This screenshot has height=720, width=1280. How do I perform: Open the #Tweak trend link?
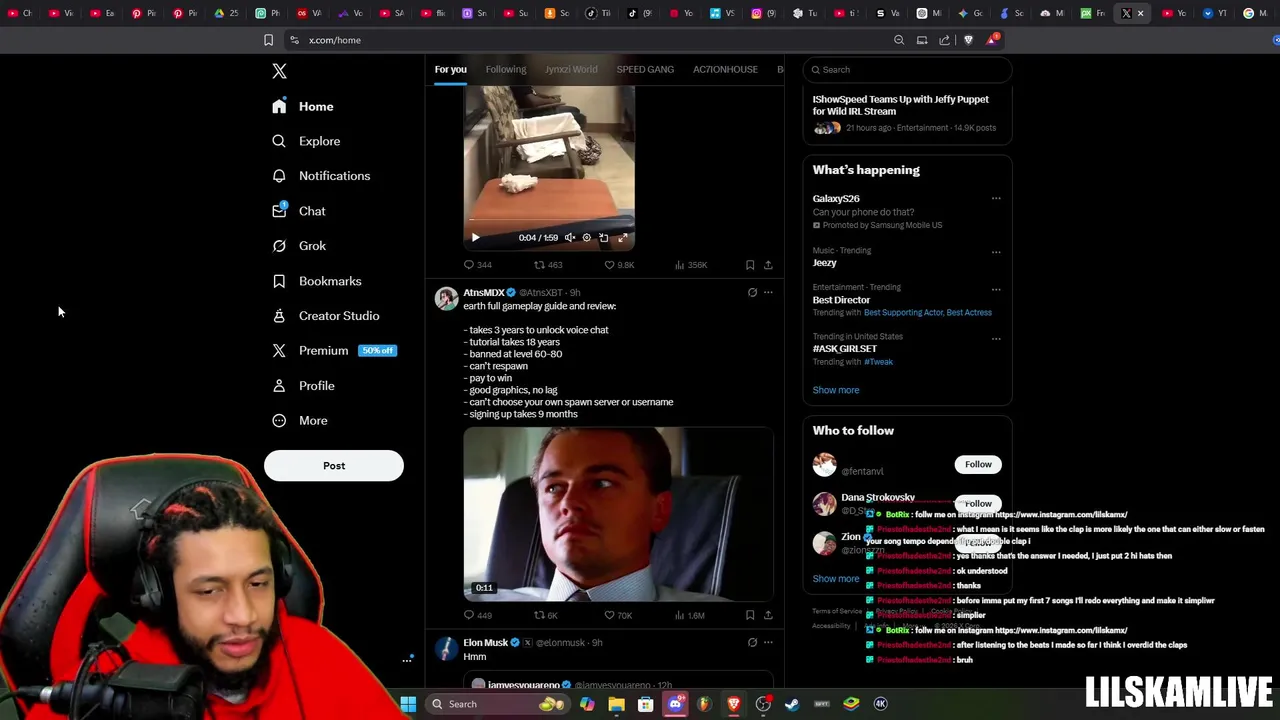881,362
